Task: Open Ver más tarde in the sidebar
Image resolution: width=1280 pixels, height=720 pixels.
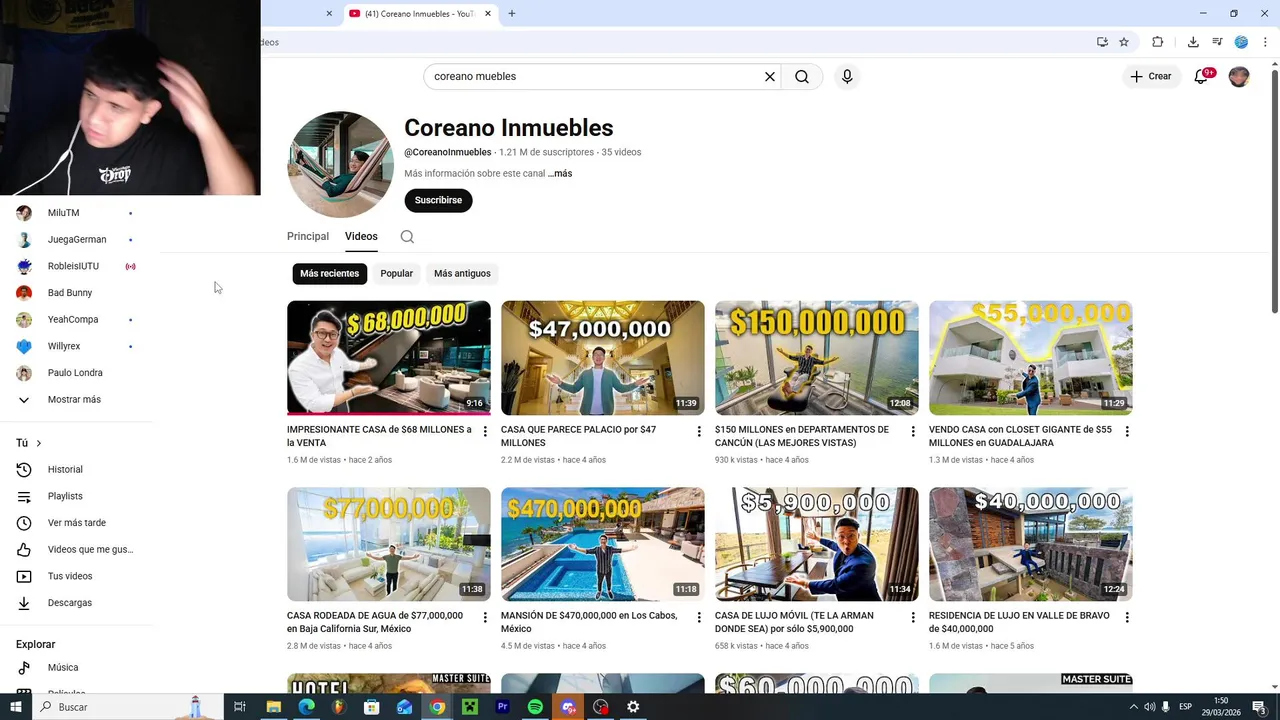Action: [x=75, y=523]
